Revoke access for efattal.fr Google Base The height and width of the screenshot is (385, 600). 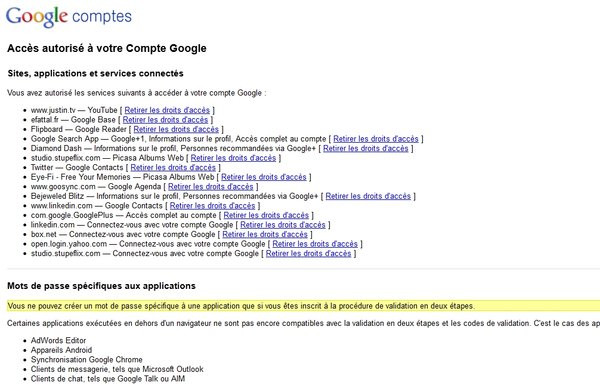pos(165,120)
